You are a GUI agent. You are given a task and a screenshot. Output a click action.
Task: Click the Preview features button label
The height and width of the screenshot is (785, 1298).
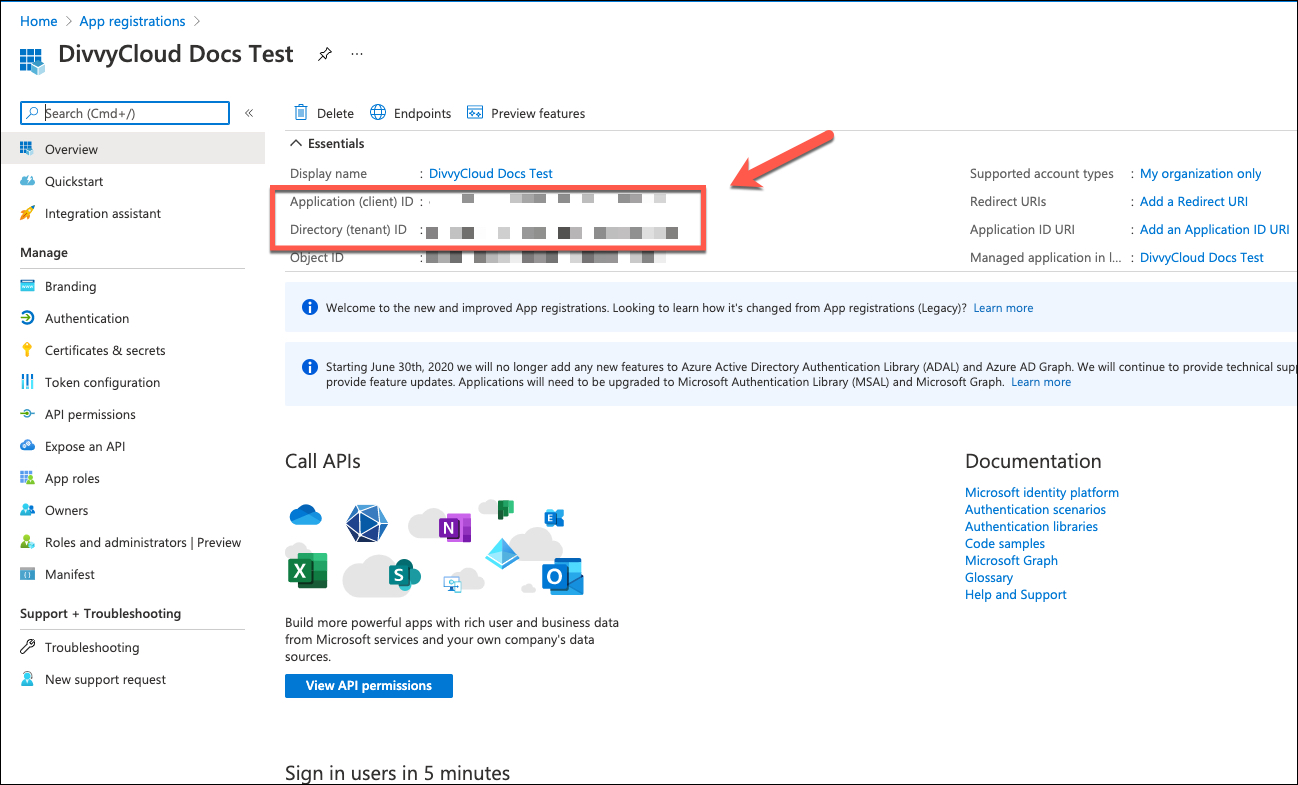(538, 113)
